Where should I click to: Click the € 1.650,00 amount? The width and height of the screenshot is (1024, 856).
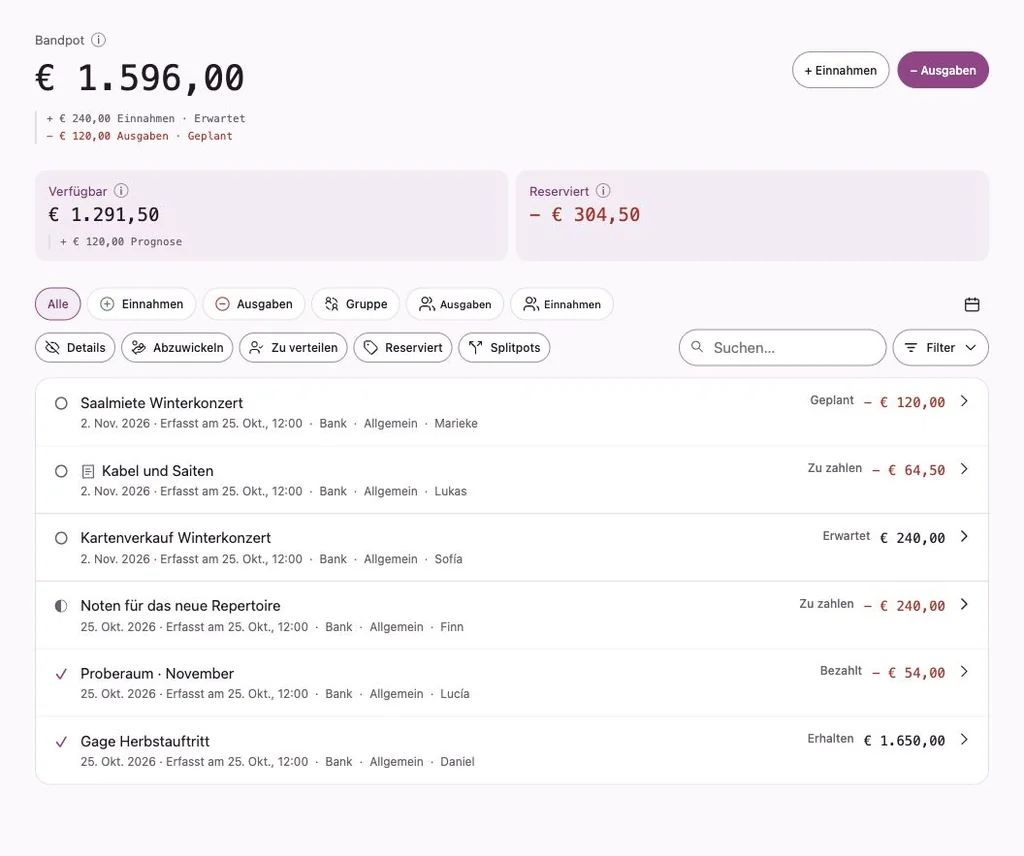tap(904, 740)
